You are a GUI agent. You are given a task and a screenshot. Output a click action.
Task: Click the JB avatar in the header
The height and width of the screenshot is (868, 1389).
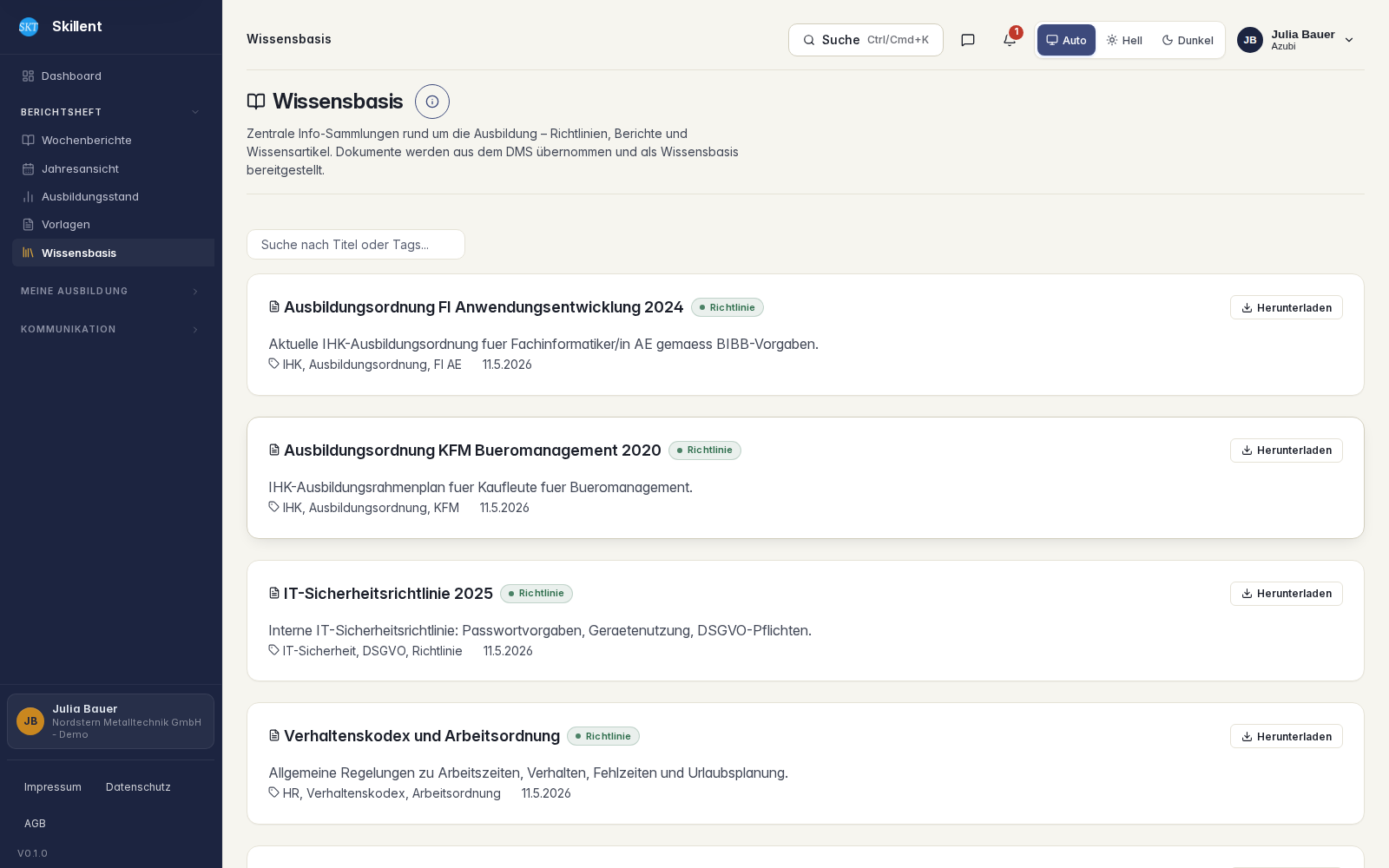coord(1250,40)
